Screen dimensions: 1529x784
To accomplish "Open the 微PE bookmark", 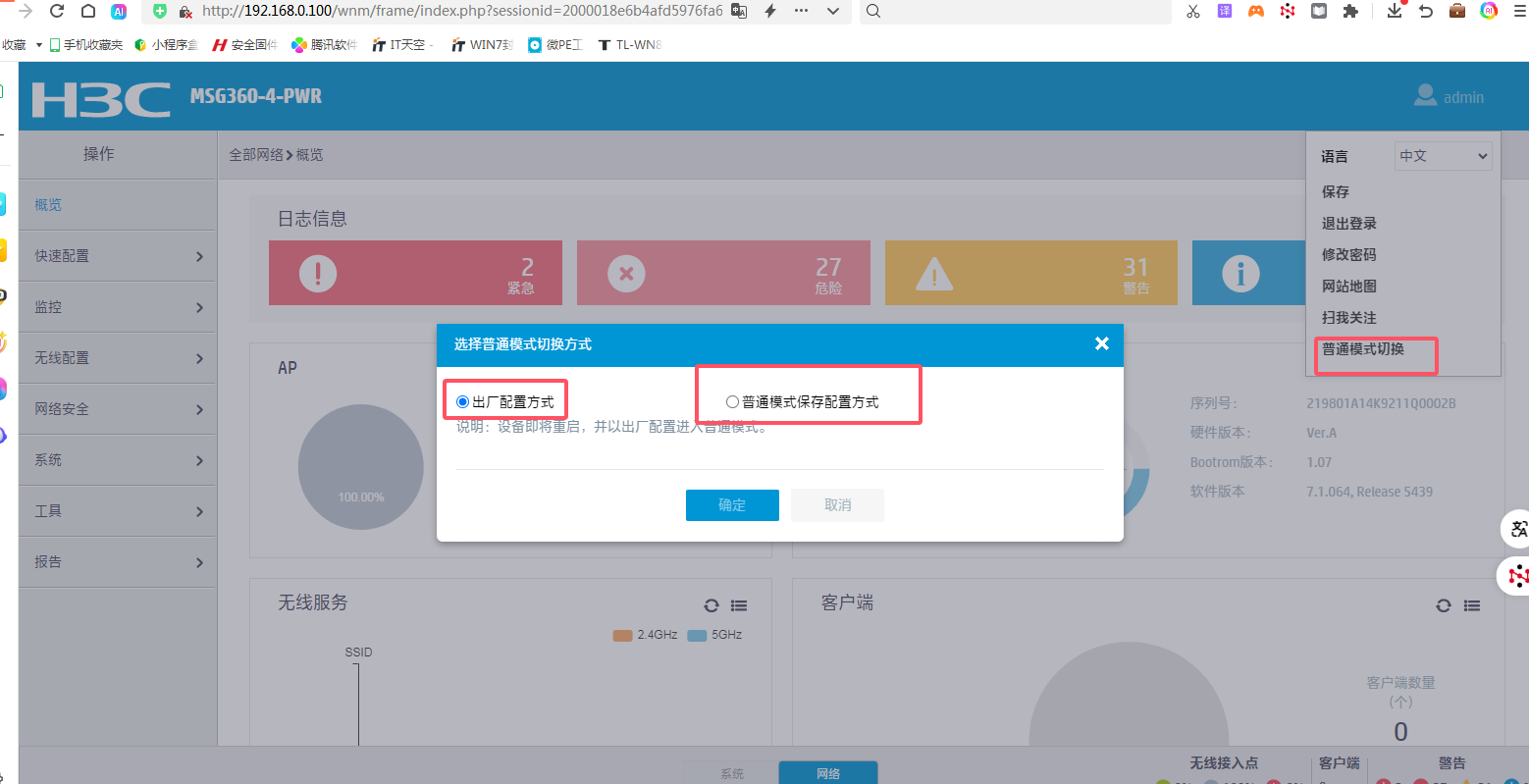I will tap(555, 45).
